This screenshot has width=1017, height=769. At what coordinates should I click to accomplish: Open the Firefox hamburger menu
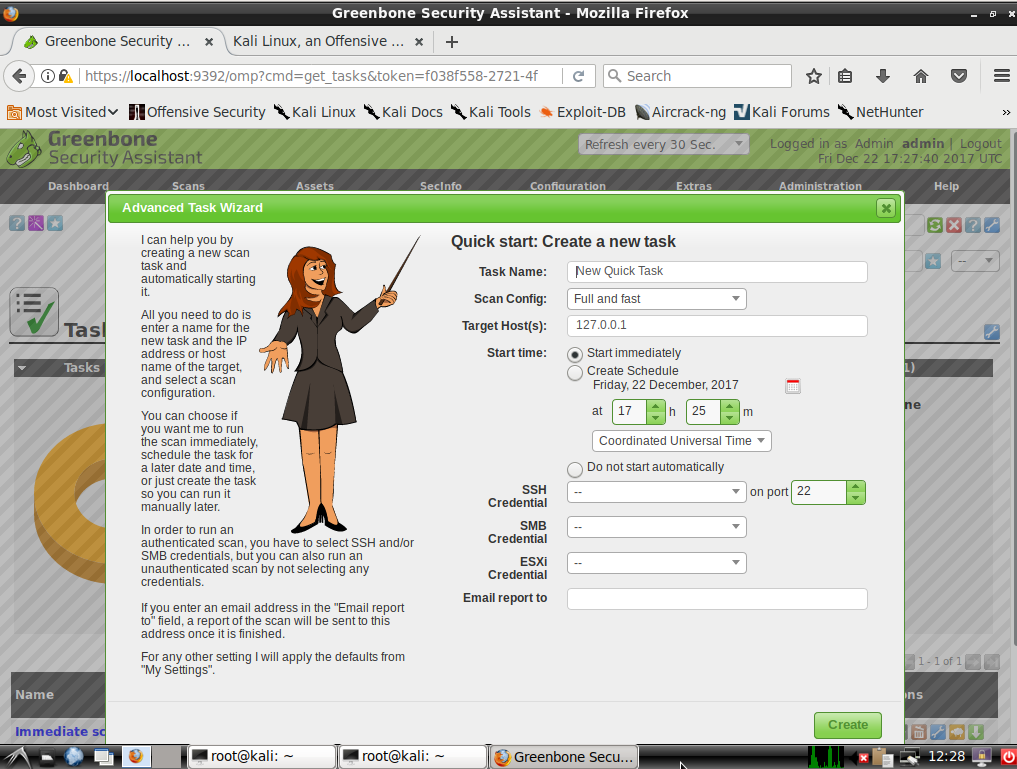pos(1000,76)
